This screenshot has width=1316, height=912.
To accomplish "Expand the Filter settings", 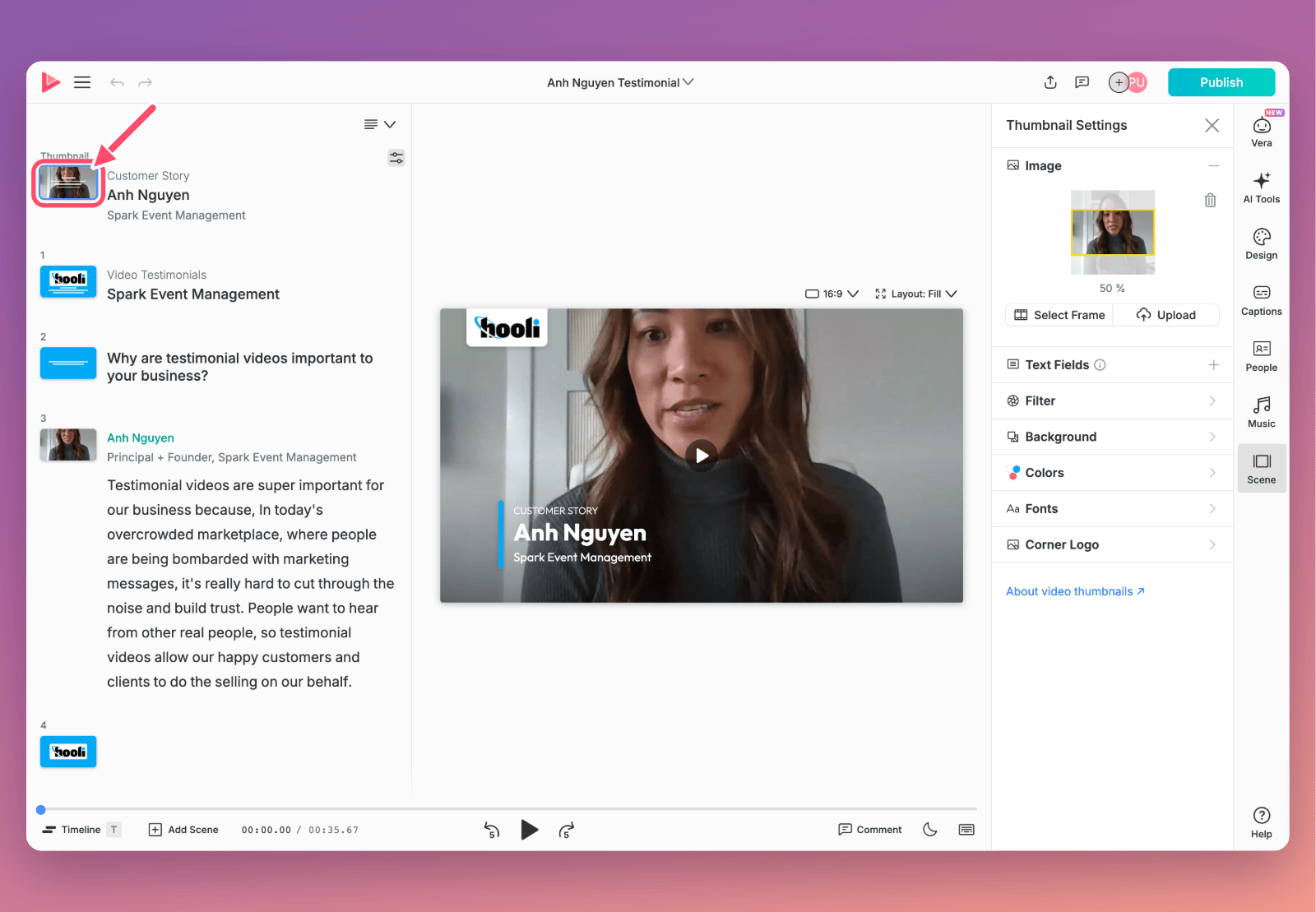I will 1112,401.
